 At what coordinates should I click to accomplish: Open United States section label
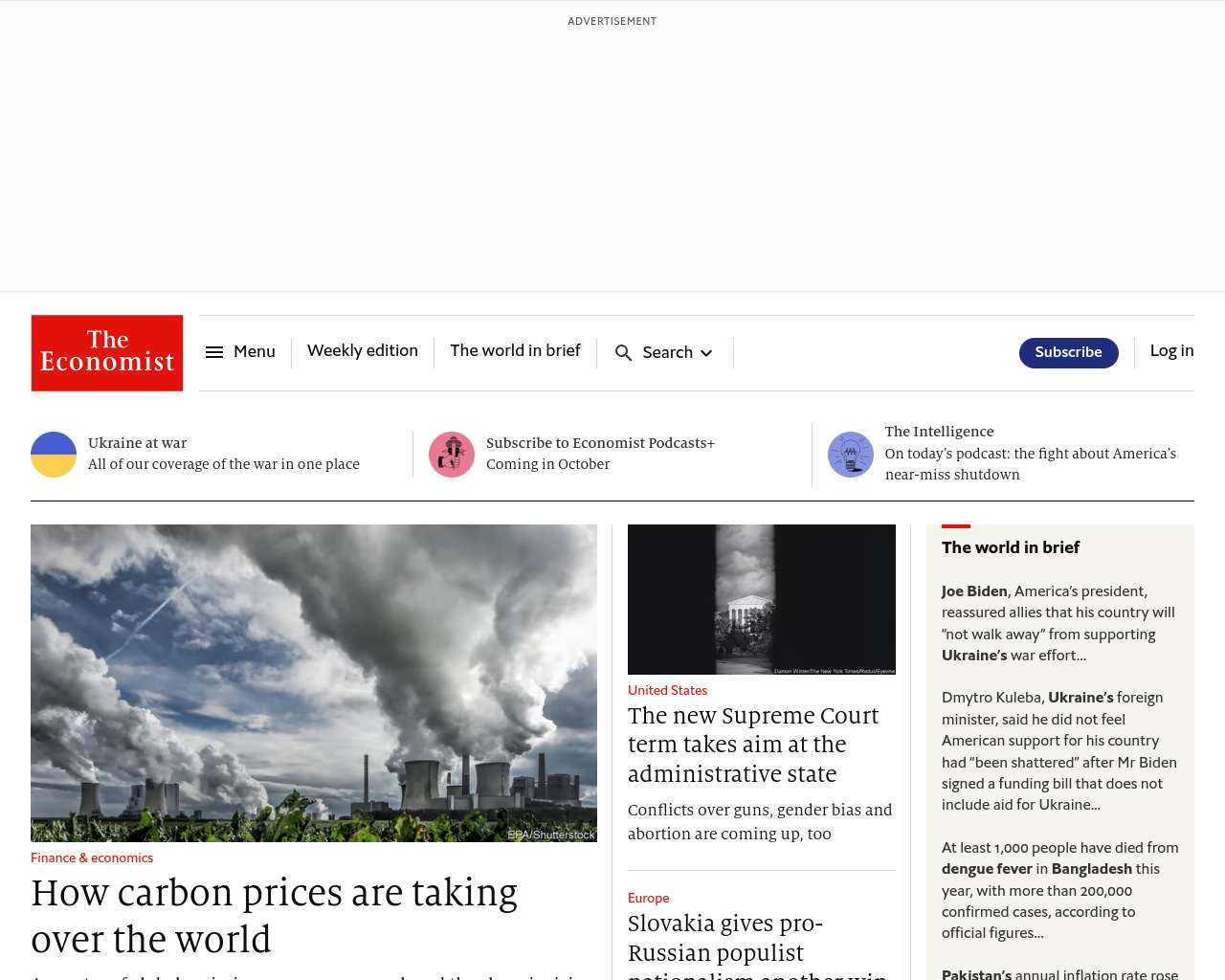point(667,691)
